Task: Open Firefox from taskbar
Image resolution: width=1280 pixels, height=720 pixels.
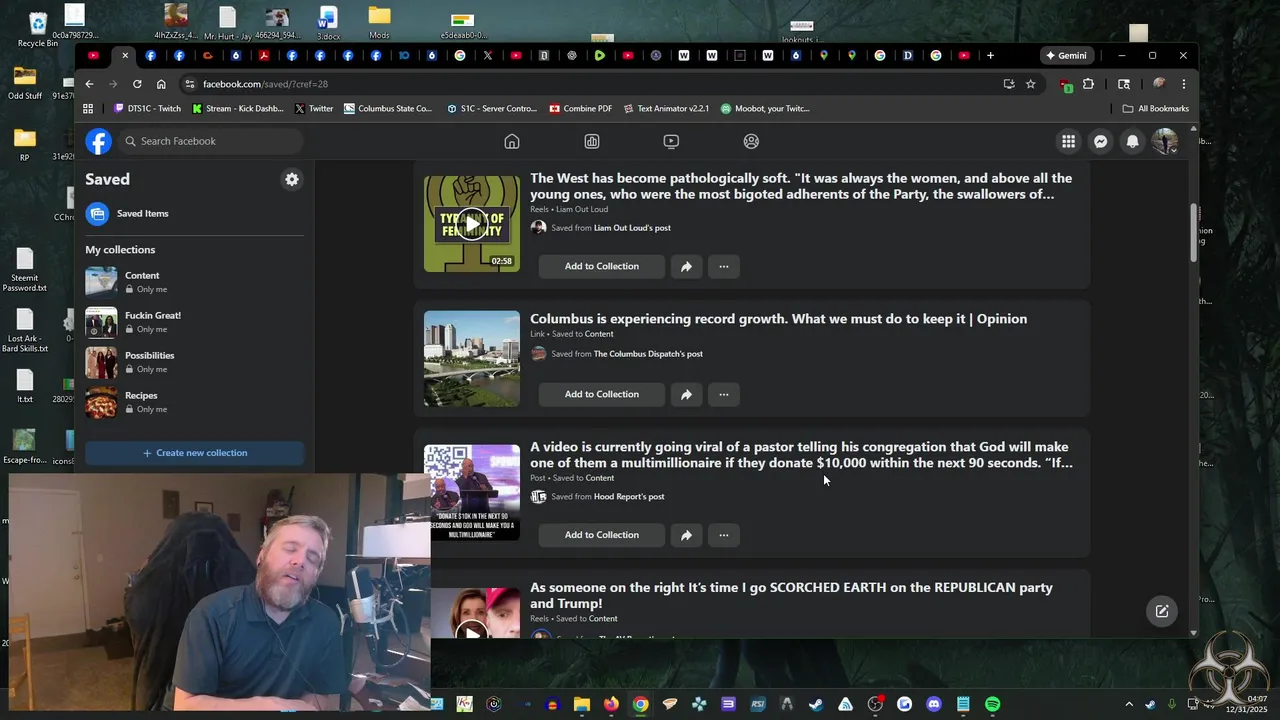Action: (611, 704)
